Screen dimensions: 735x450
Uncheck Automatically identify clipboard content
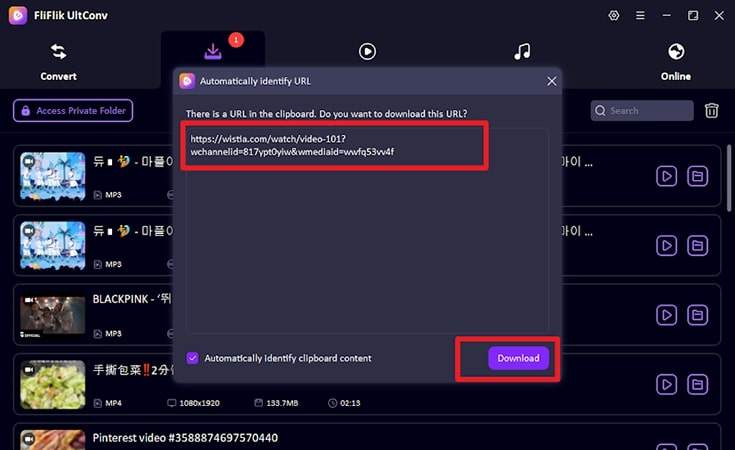tap(192, 358)
